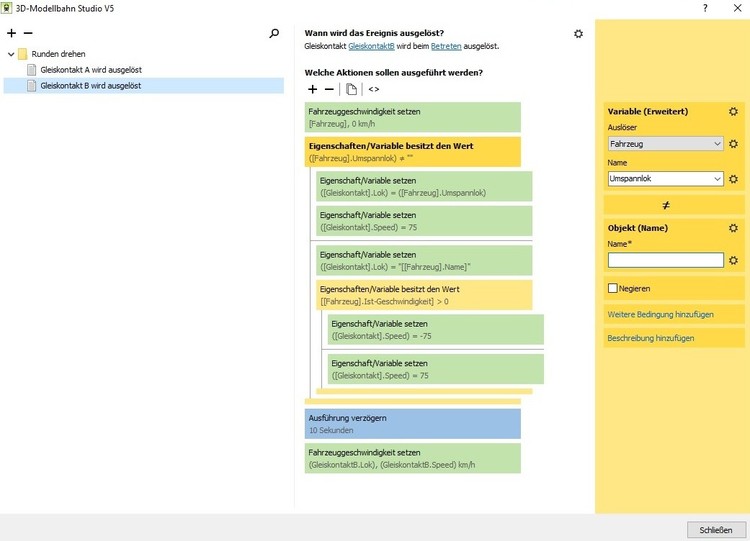Click the gear next to Variable (Erweitert)
This screenshot has width=750, height=541.
733,112
